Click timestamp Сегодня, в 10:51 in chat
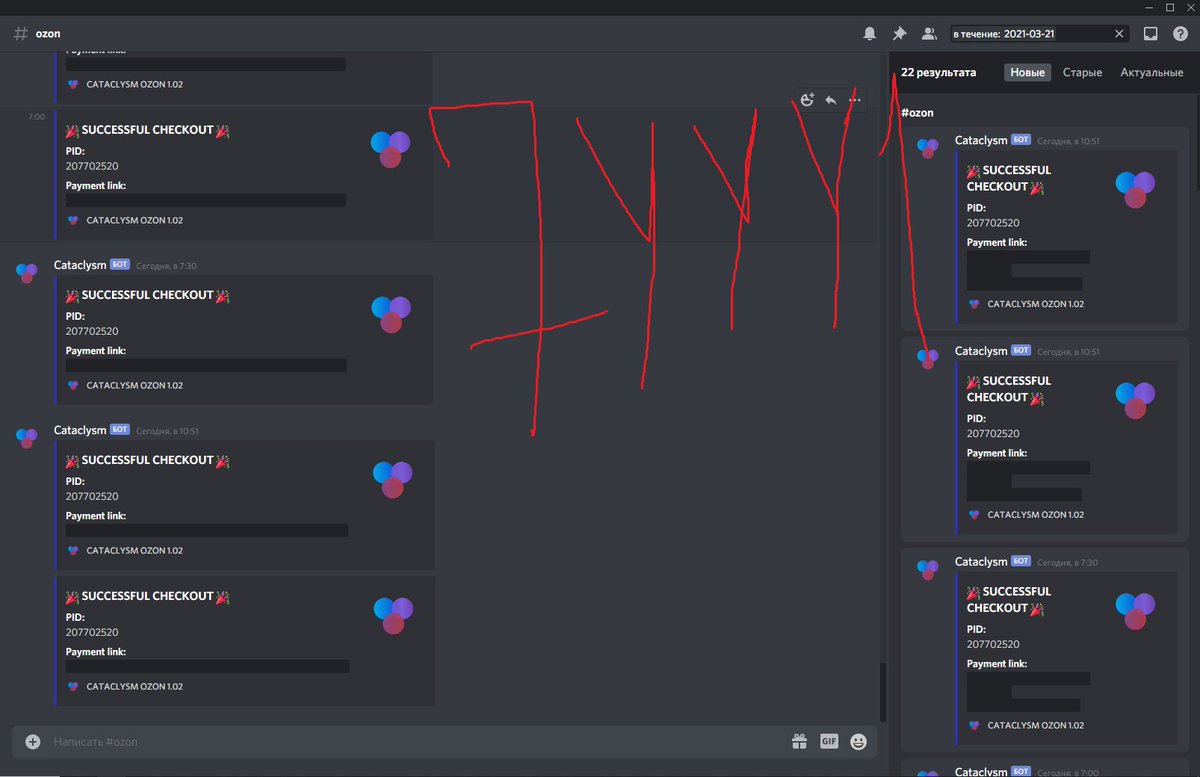This screenshot has width=1200, height=777. 167,431
